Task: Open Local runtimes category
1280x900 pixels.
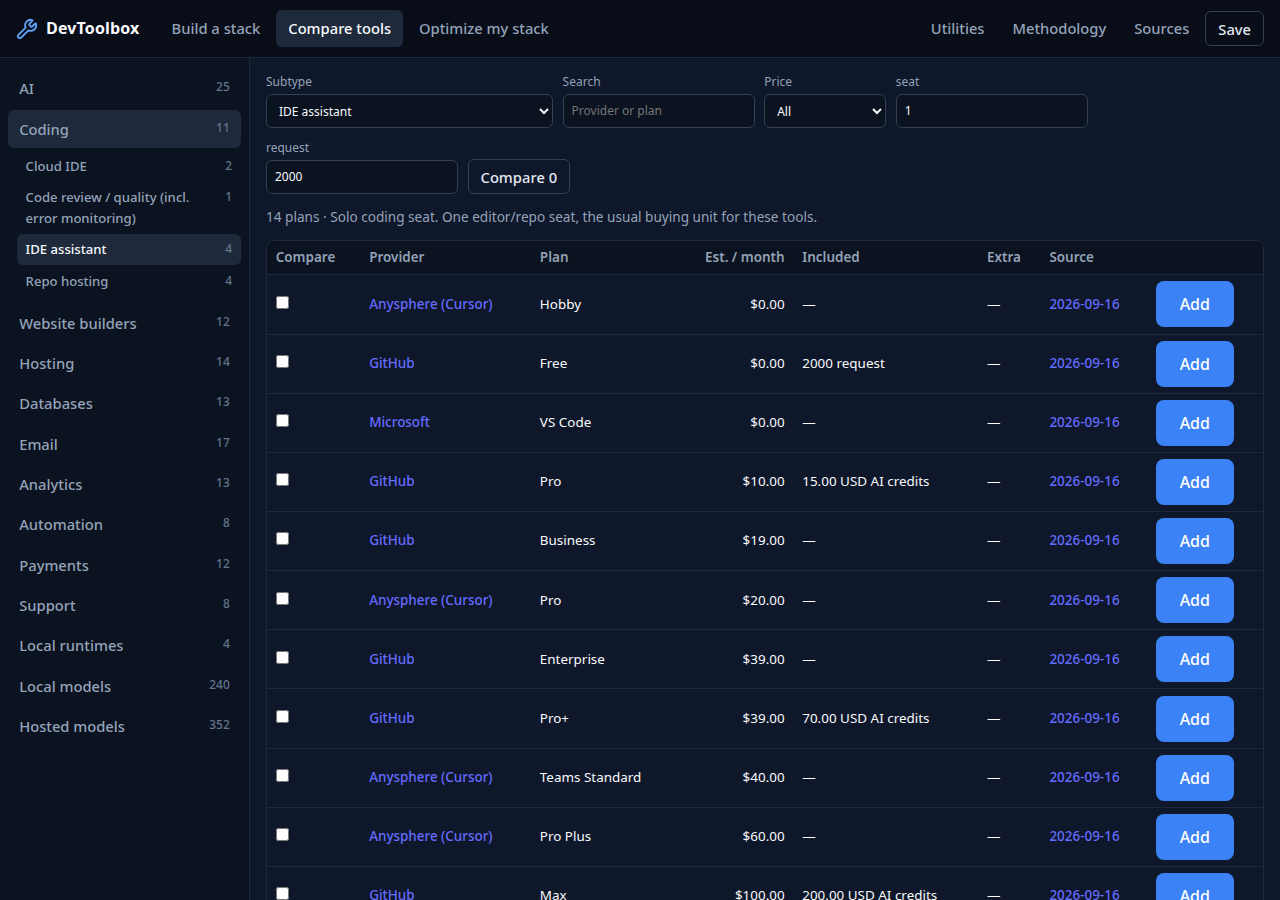Action: click(x=124, y=645)
